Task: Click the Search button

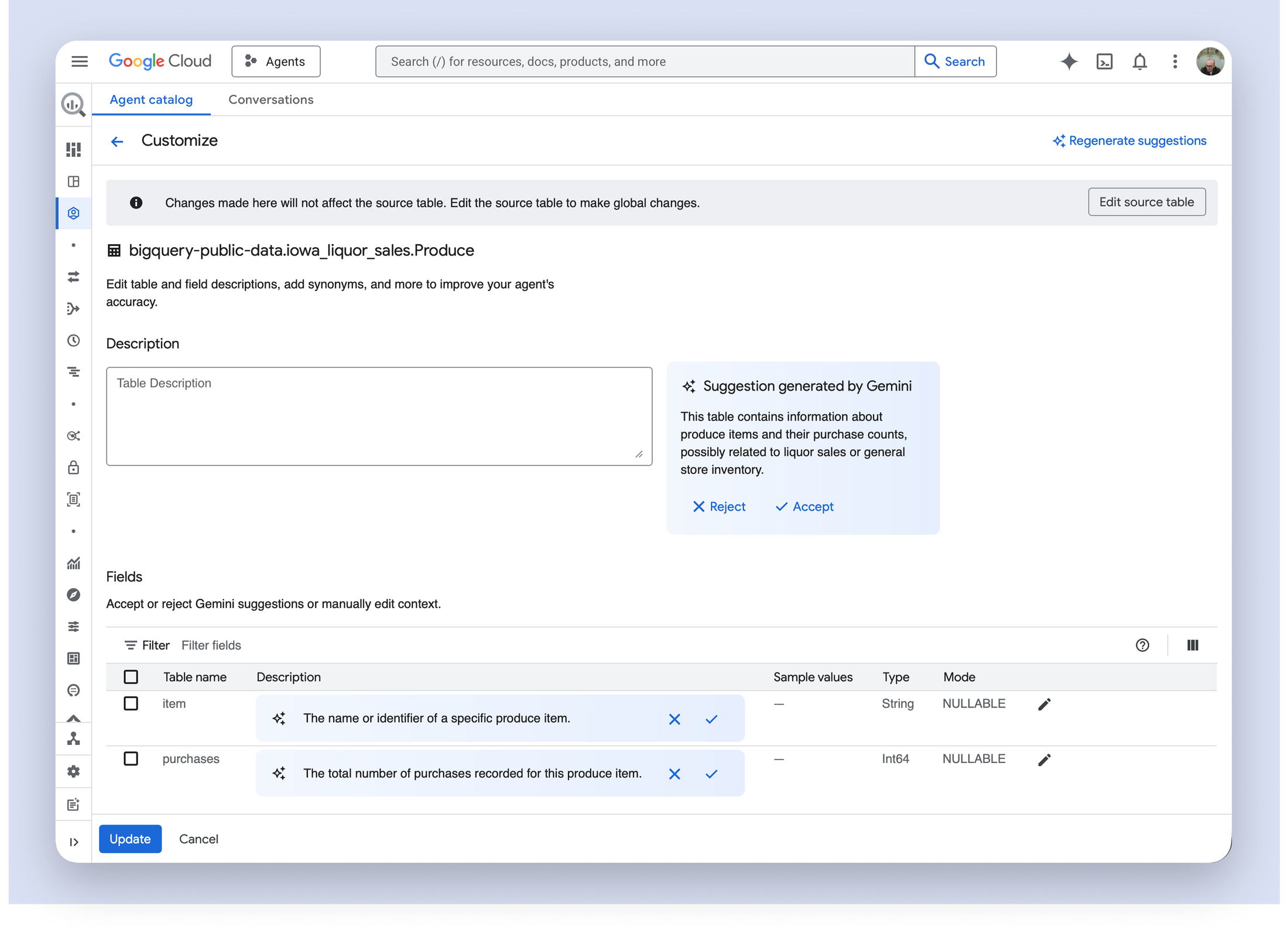Action: tap(955, 61)
